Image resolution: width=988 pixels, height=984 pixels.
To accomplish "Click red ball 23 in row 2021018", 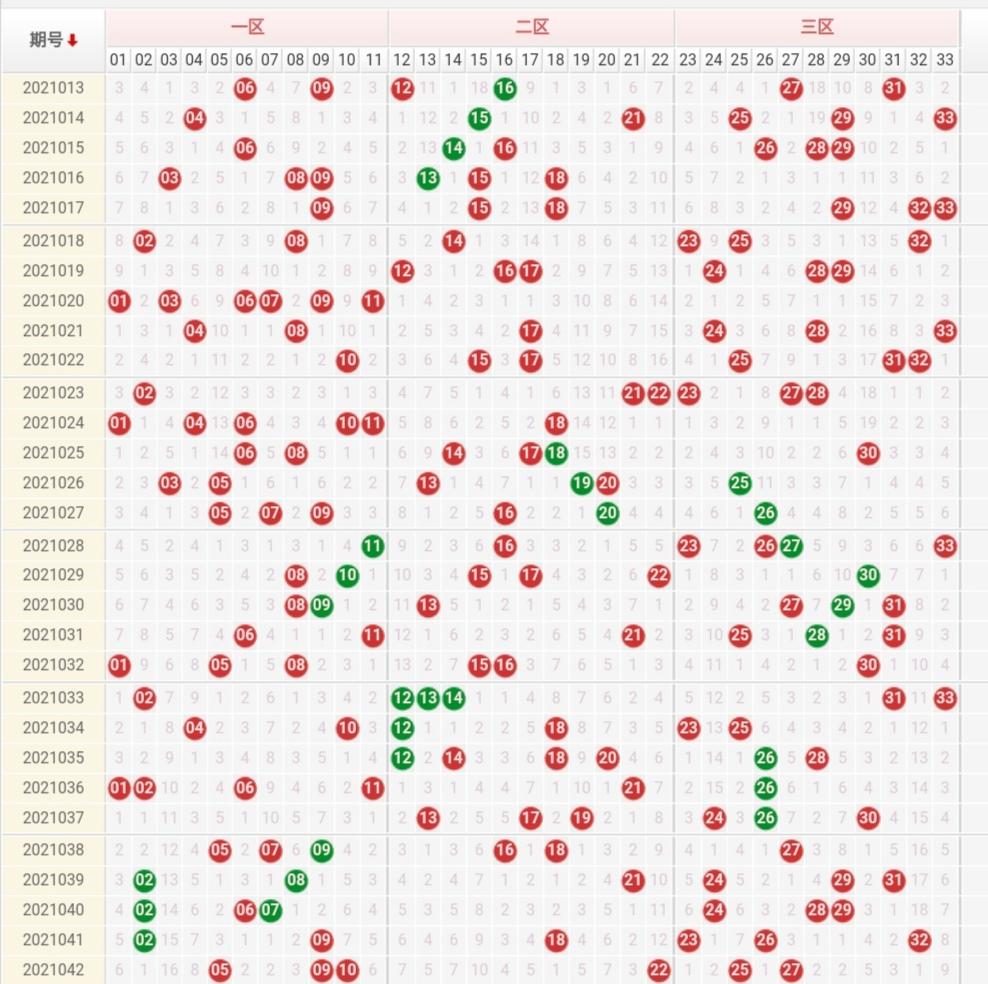I will point(688,241).
